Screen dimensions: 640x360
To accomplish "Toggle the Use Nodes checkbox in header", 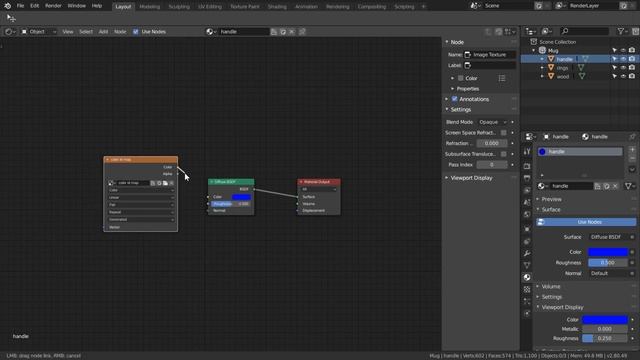I will pyautogui.click(x=136, y=31).
